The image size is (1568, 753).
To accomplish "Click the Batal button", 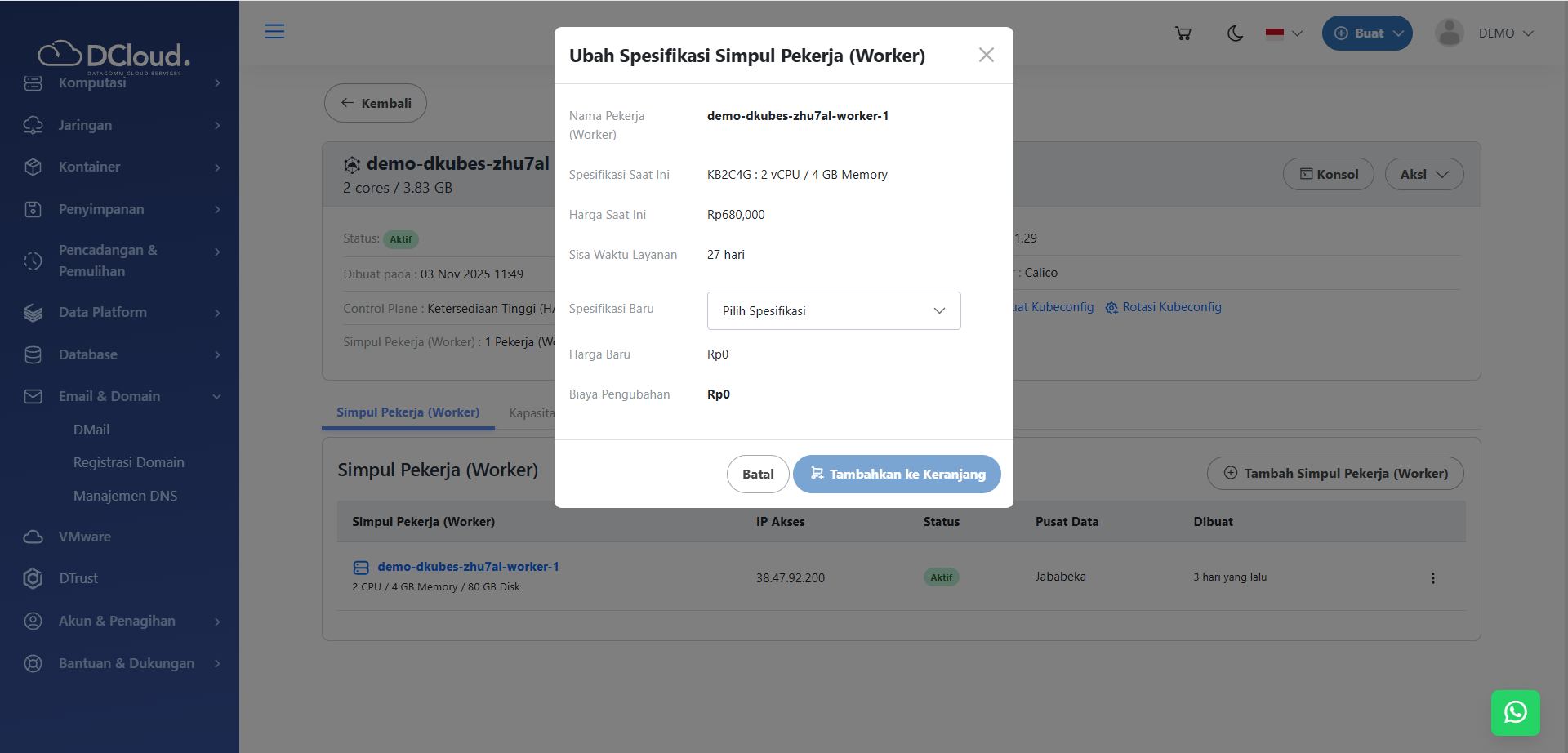I will point(757,475).
